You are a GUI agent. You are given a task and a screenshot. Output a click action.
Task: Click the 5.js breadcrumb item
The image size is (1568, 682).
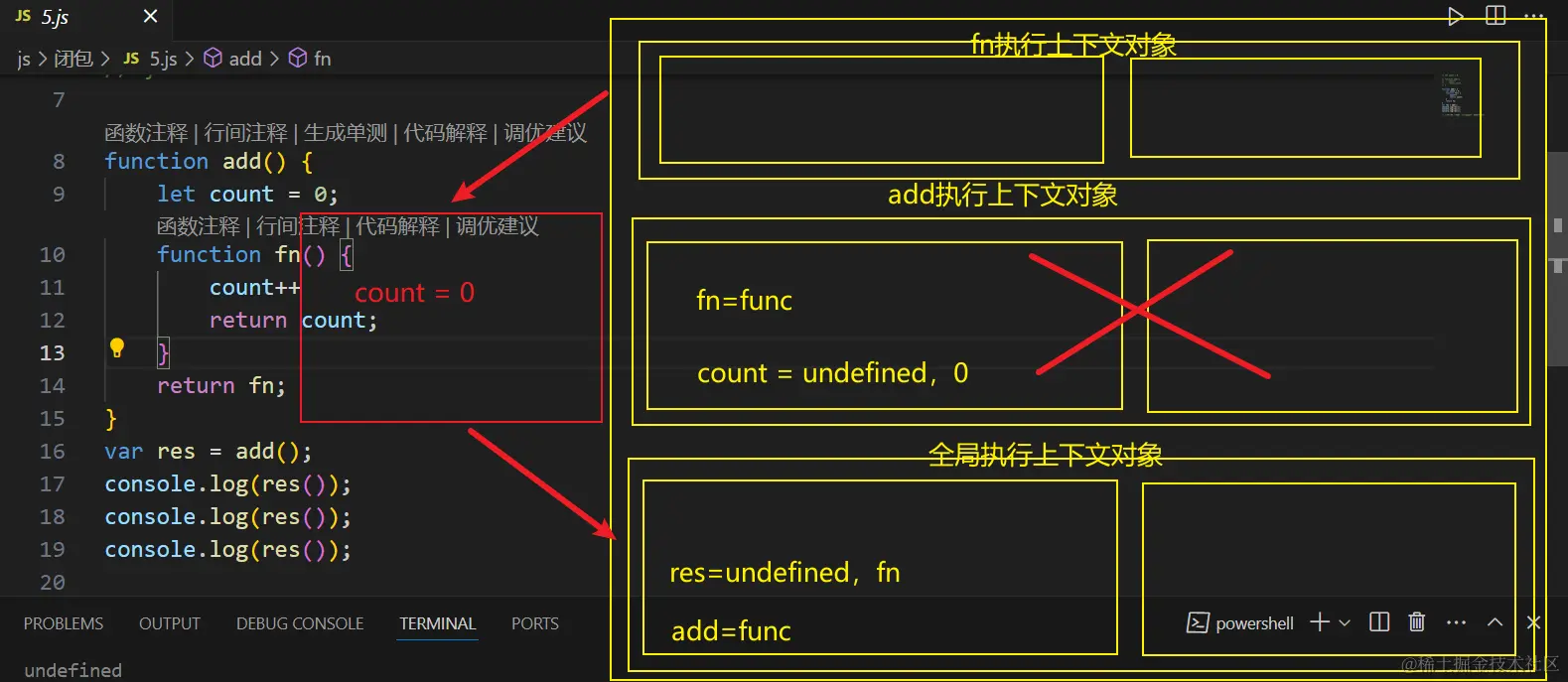pyautogui.click(x=151, y=59)
